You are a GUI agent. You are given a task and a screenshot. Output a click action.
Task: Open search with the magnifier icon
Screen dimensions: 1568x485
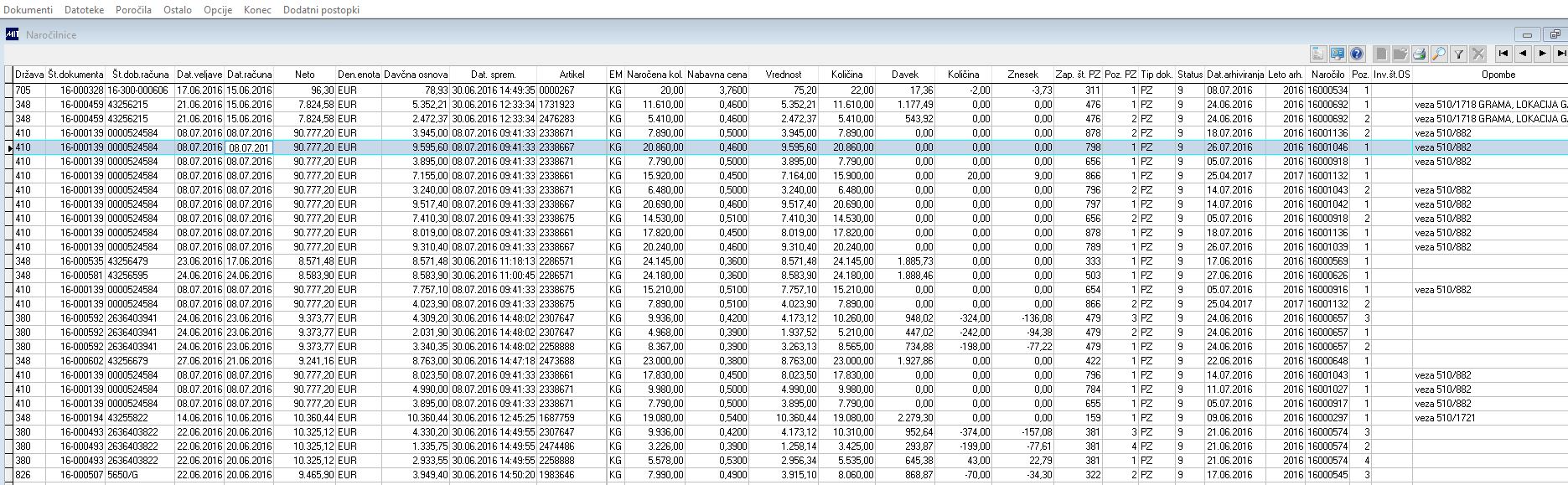[x=1439, y=54]
